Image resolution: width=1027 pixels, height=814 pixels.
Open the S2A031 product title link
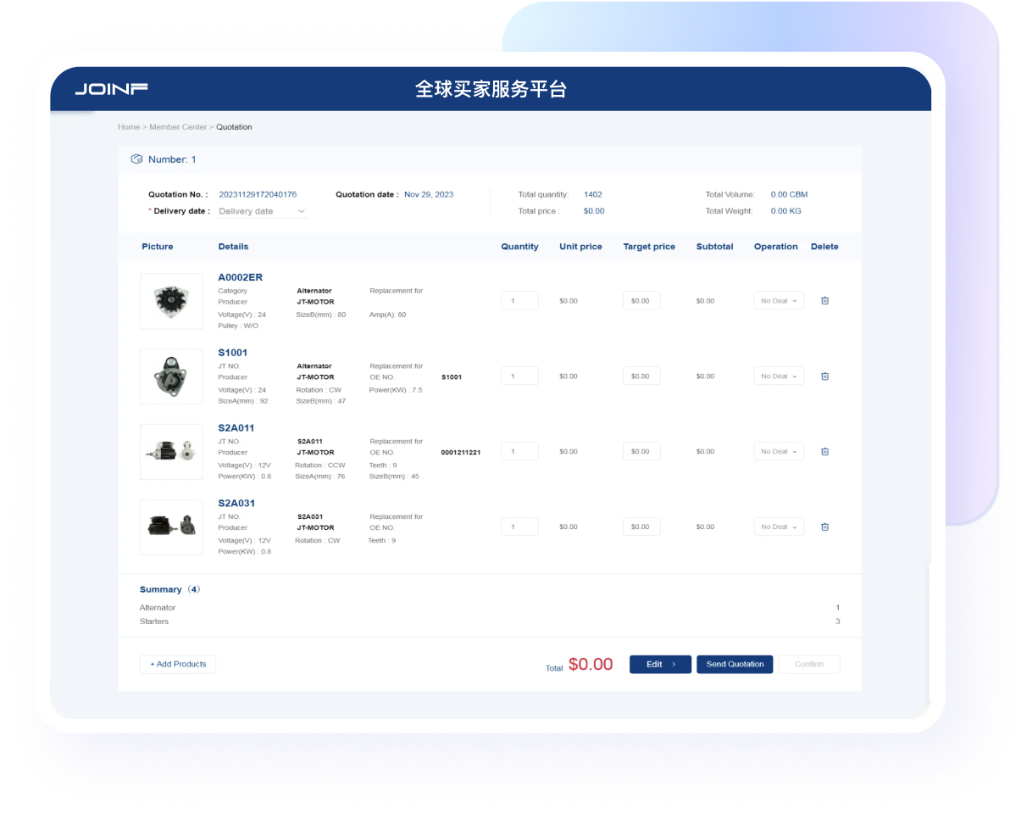(x=236, y=503)
